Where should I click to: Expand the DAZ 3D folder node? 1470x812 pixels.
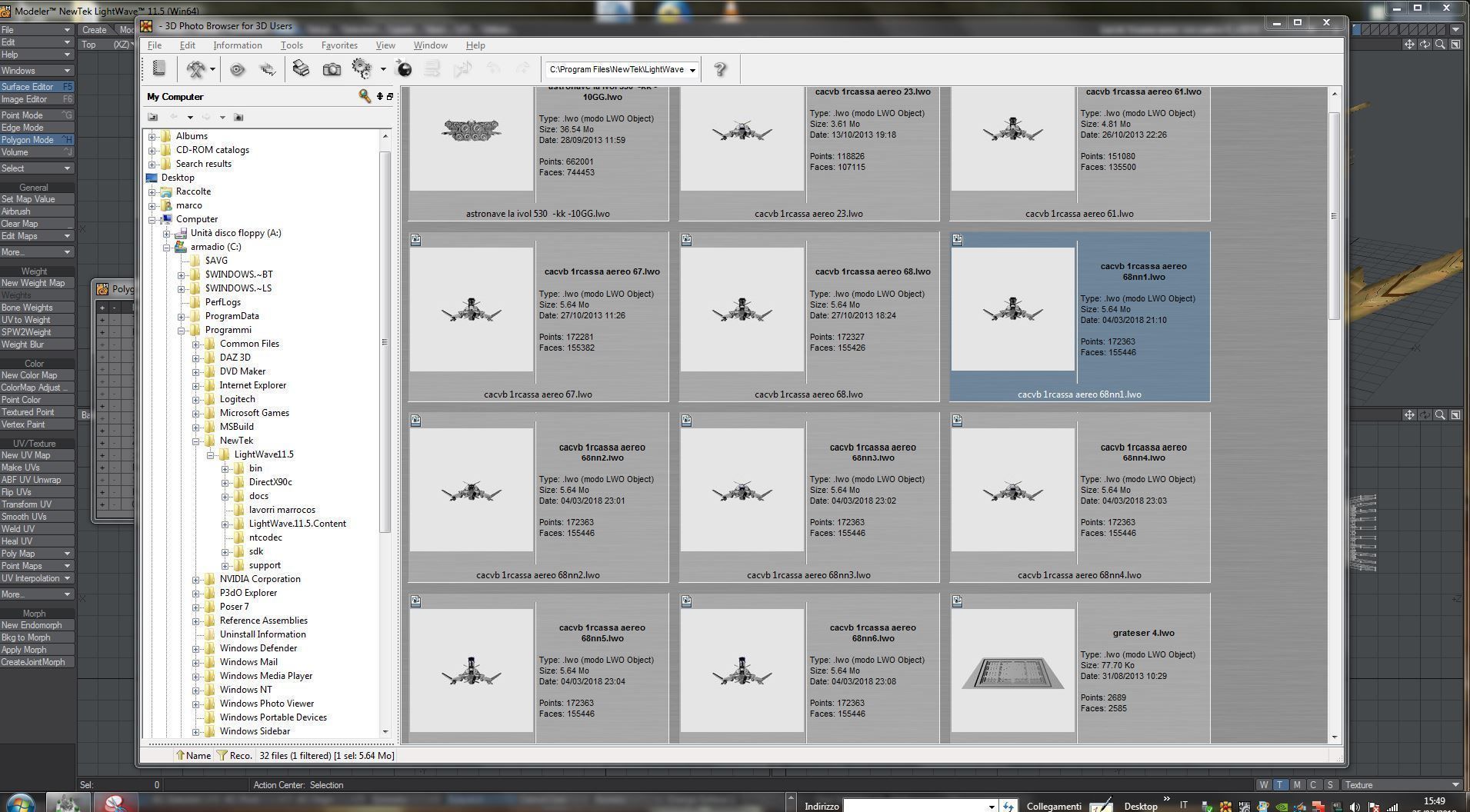(196, 358)
